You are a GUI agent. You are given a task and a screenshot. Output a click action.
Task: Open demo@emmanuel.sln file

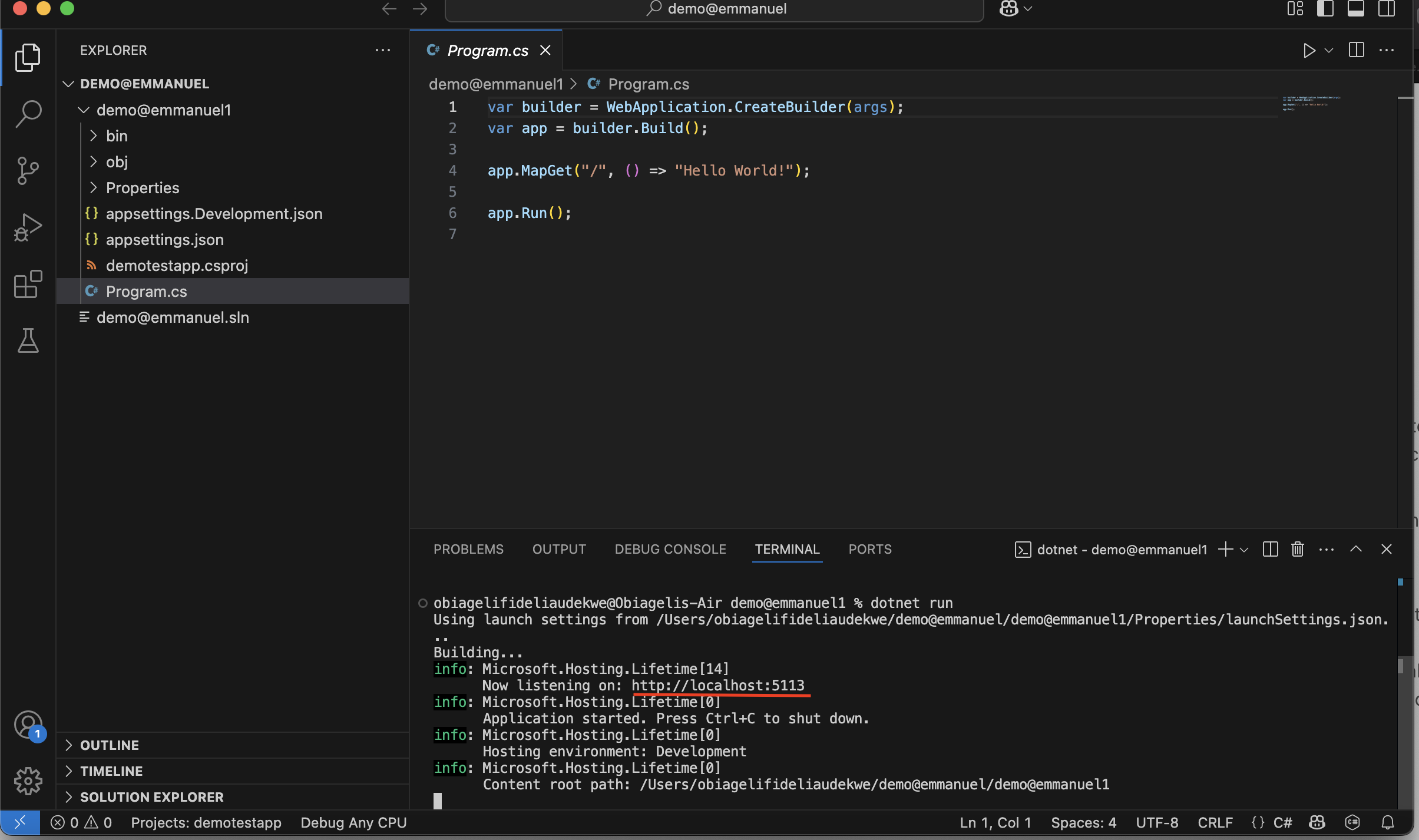pyautogui.click(x=173, y=317)
